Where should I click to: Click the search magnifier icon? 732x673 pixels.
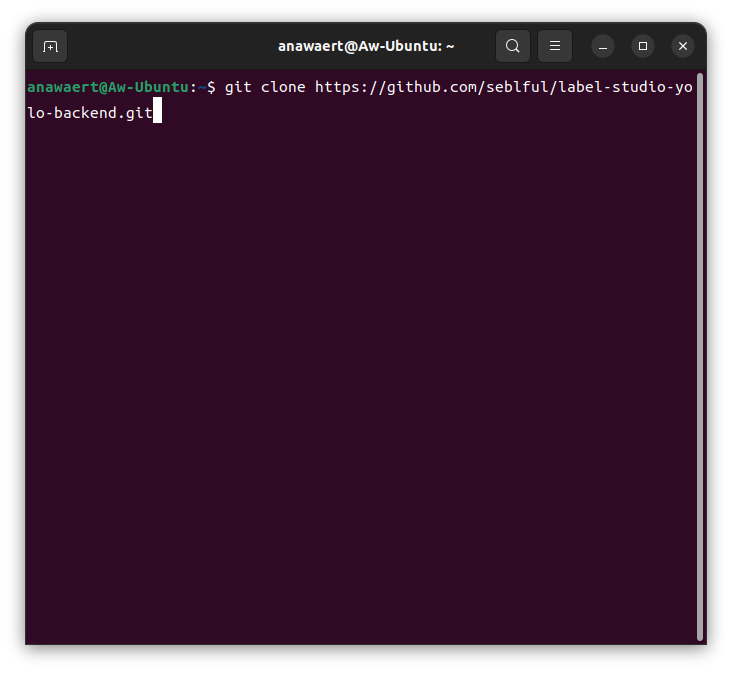coord(512,46)
